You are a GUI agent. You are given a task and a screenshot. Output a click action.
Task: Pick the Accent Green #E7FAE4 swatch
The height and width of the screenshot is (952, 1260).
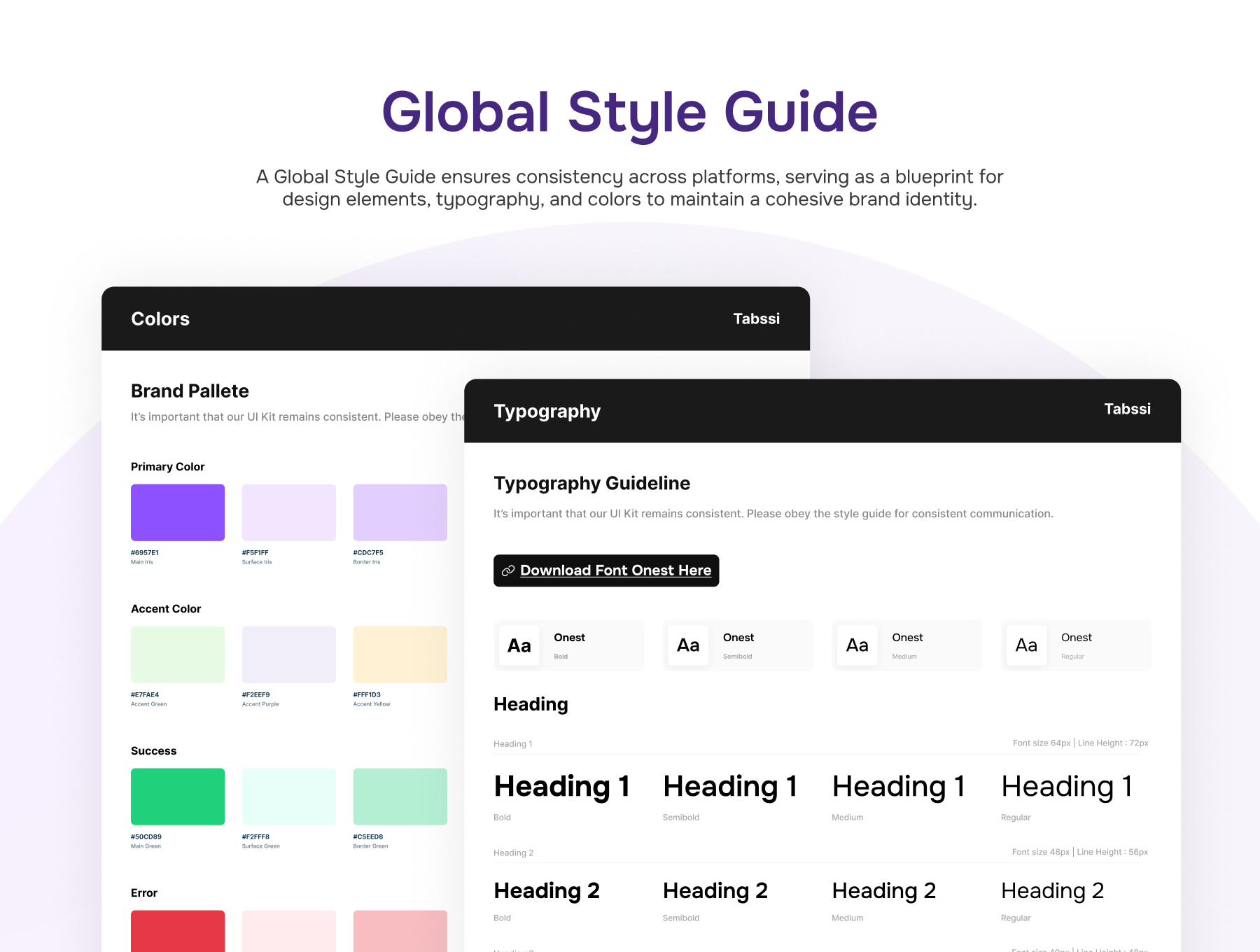[x=178, y=654]
